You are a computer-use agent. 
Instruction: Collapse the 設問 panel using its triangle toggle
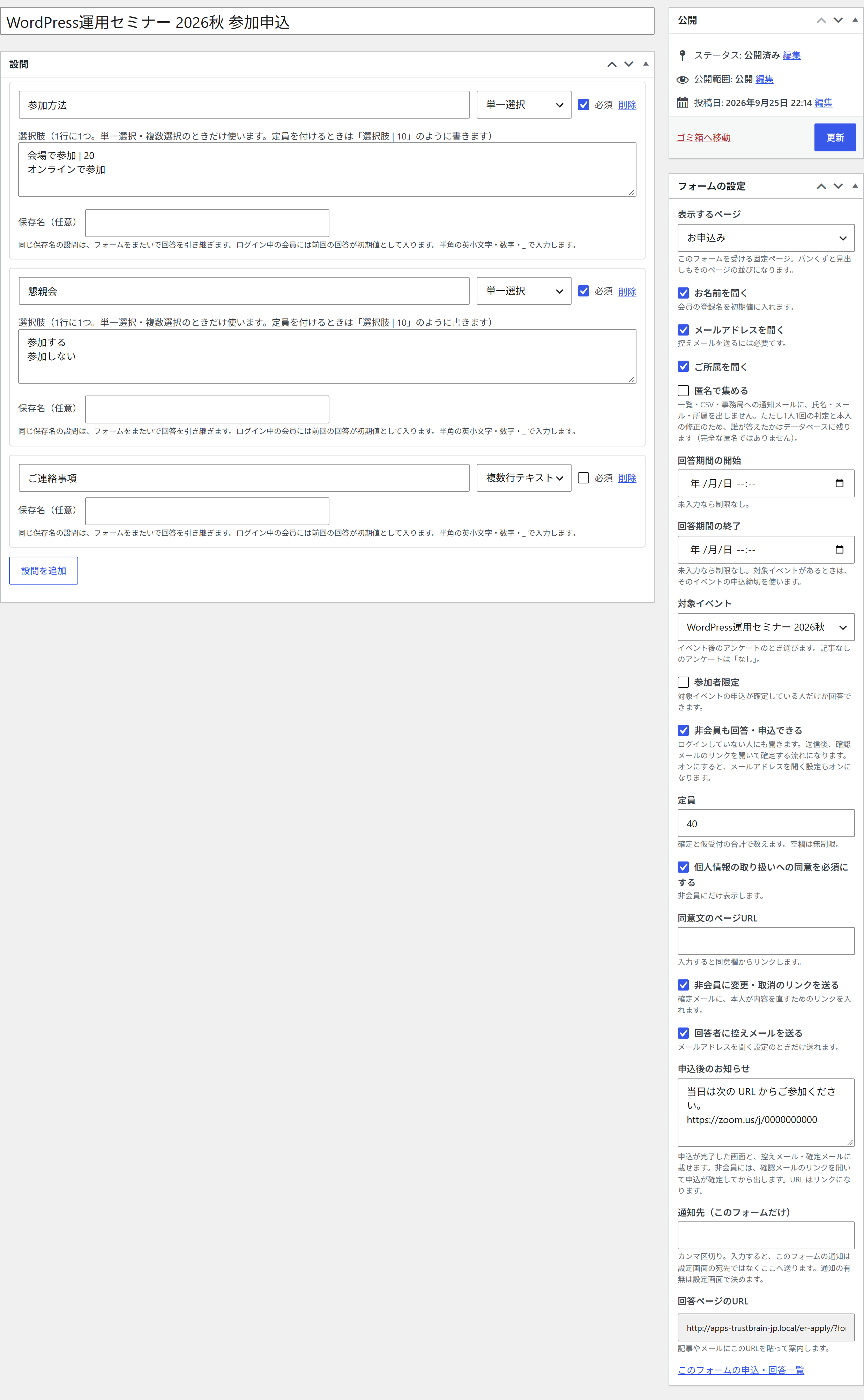click(646, 64)
